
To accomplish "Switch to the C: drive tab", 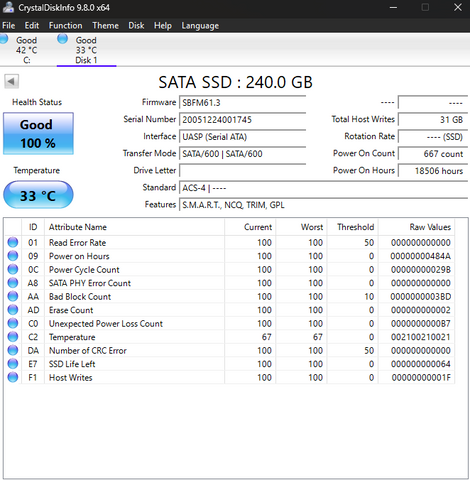I will pyautogui.click(x=26, y=50).
